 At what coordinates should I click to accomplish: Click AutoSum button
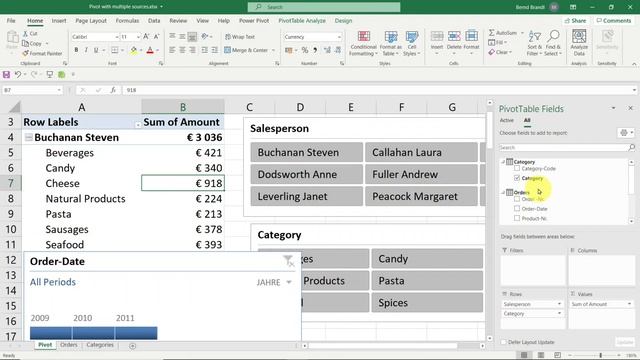502,33
